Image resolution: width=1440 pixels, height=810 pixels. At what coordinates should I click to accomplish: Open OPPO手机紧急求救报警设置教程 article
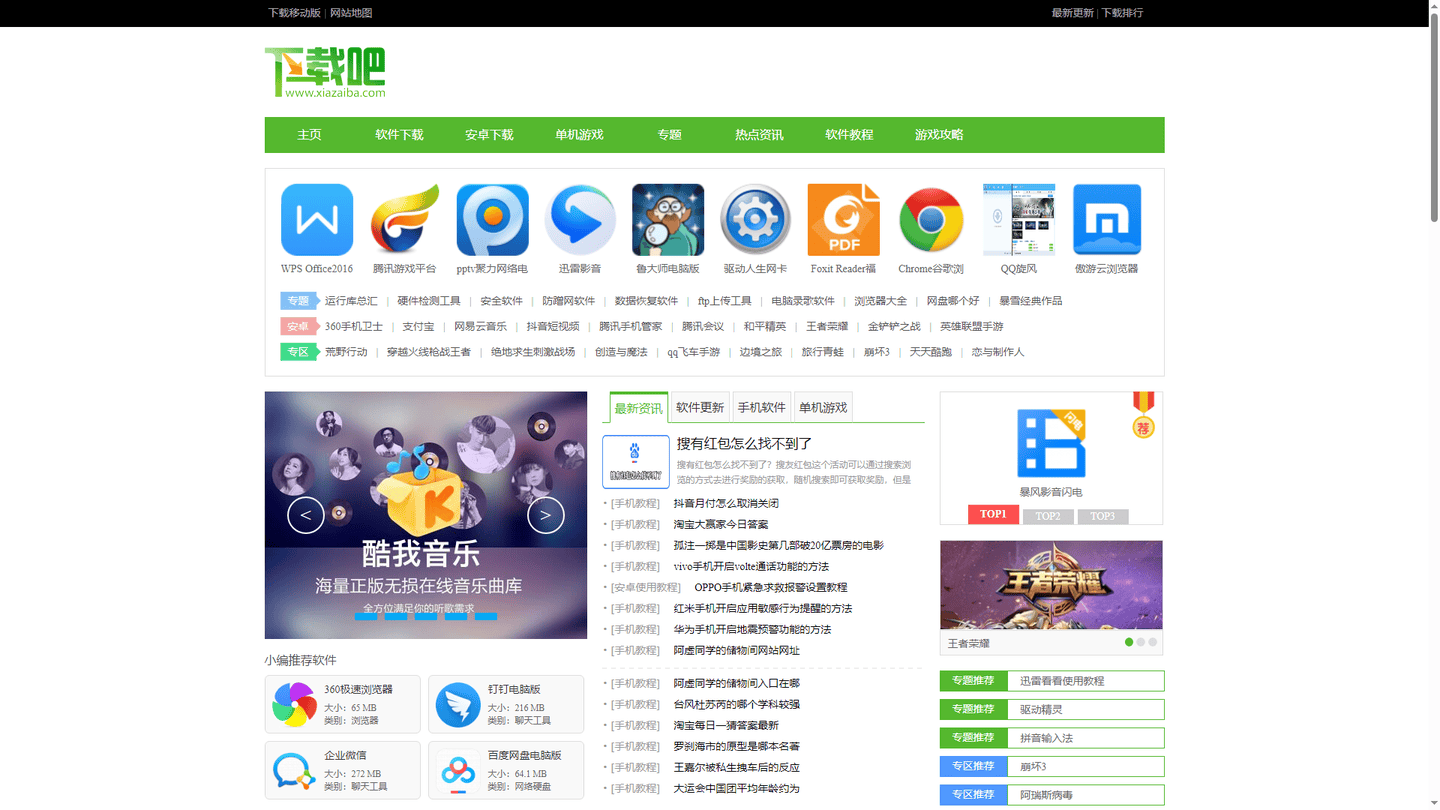(x=771, y=588)
